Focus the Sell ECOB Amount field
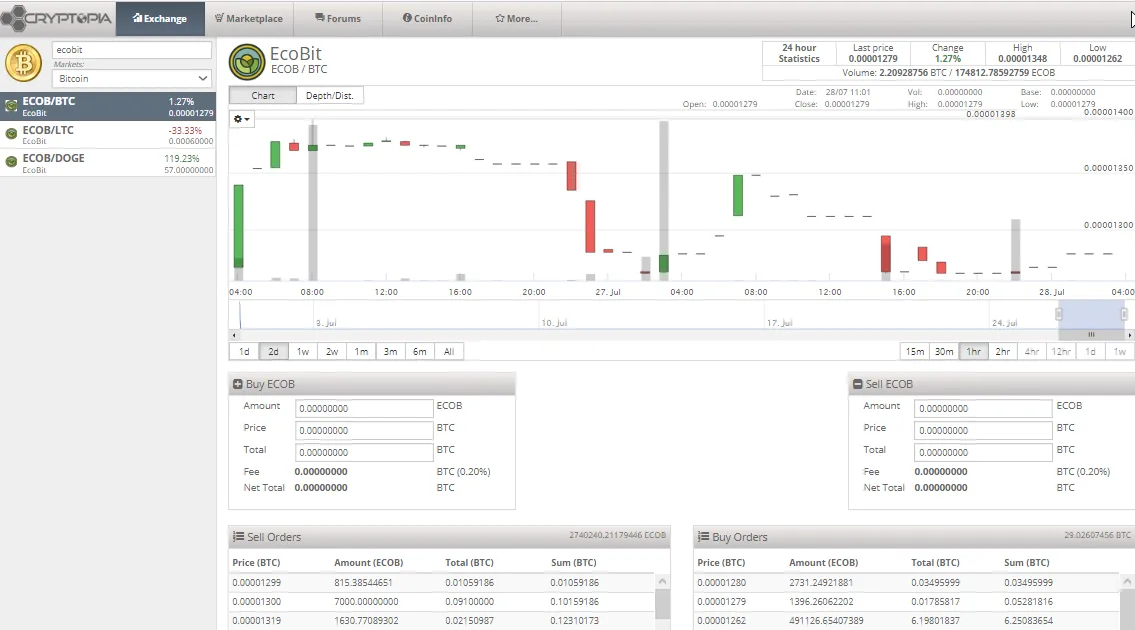Screen dimensions: 1135x630 point(983,408)
